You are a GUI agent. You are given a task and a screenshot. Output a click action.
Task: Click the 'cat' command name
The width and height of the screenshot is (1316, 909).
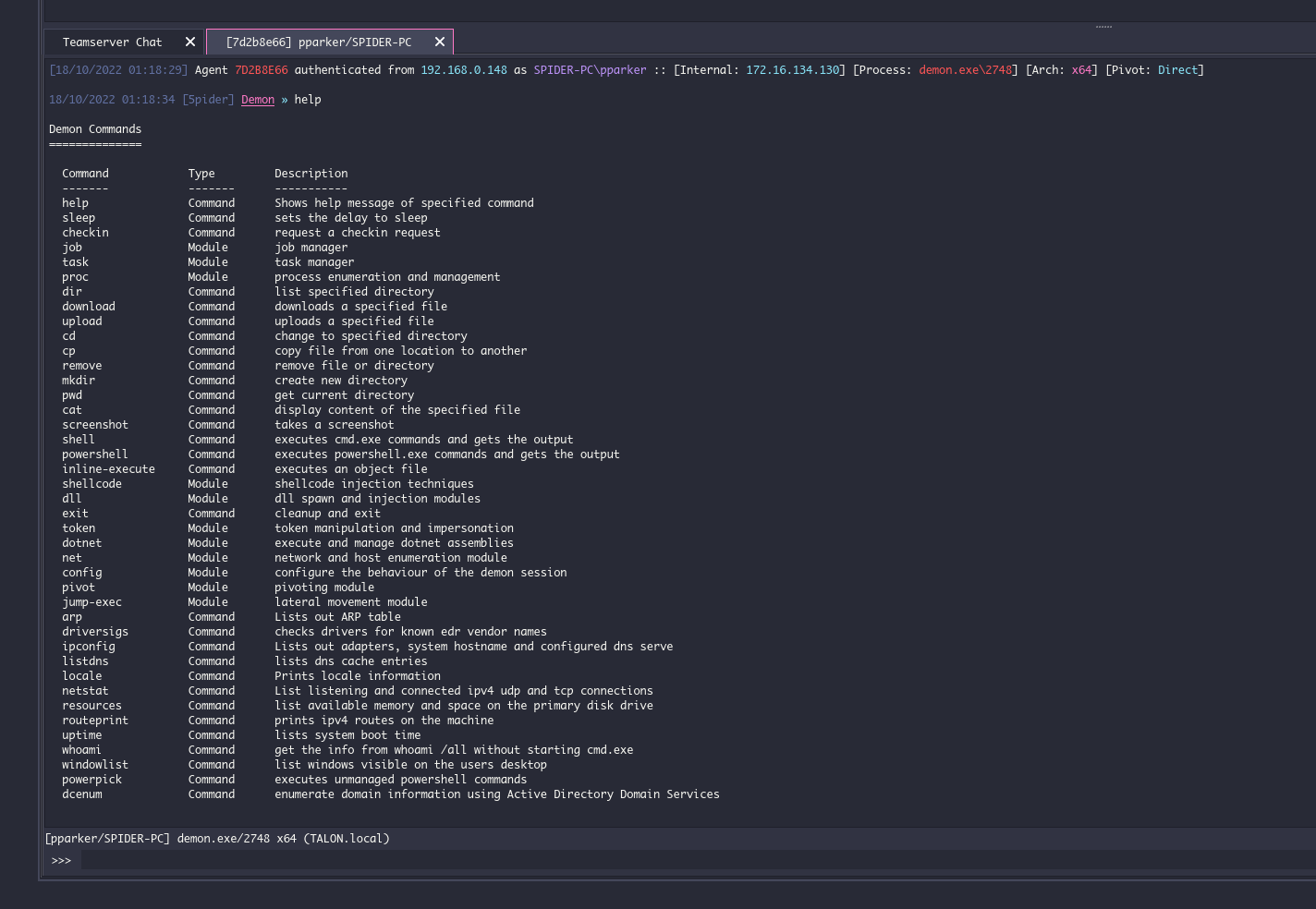tap(72, 410)
